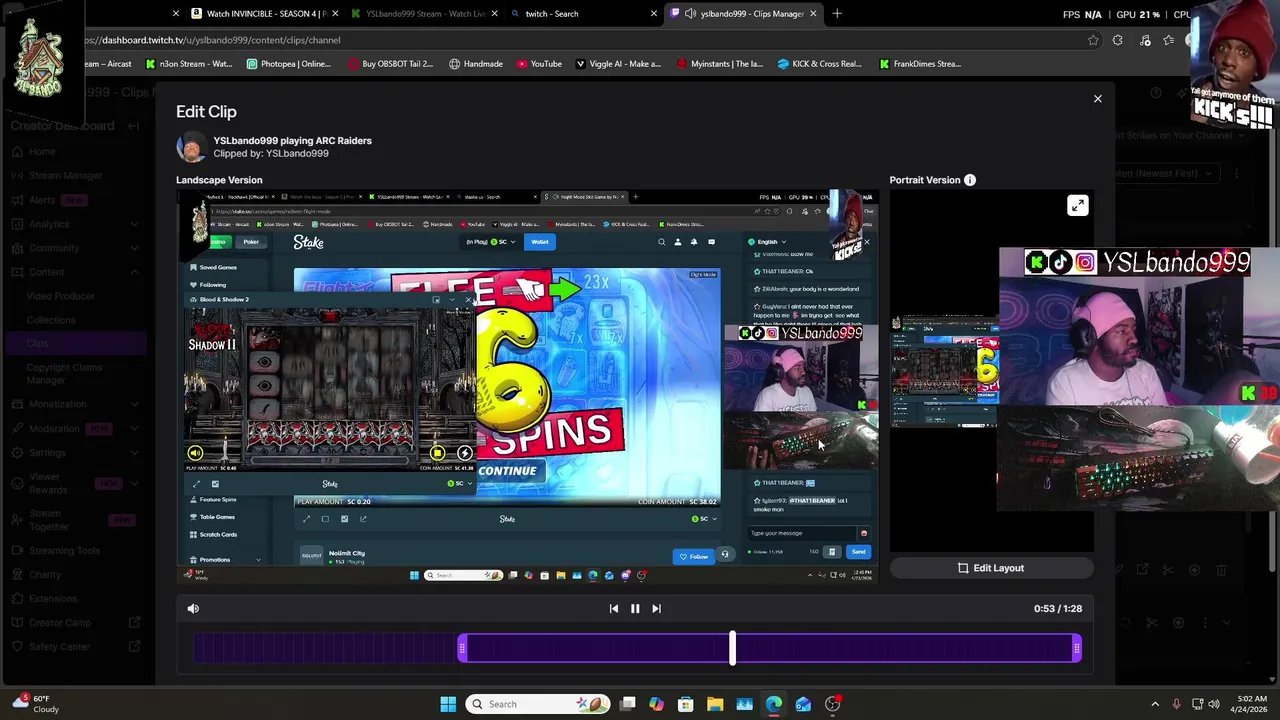The image size is (1280, 720).
Task: Open Microsoft Store from taskbar
Action: pyautogui.click(x=686, y=704)
